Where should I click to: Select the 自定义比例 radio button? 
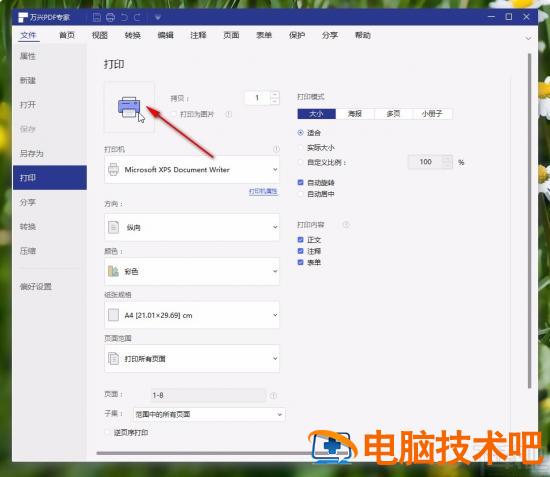[300, 162]
